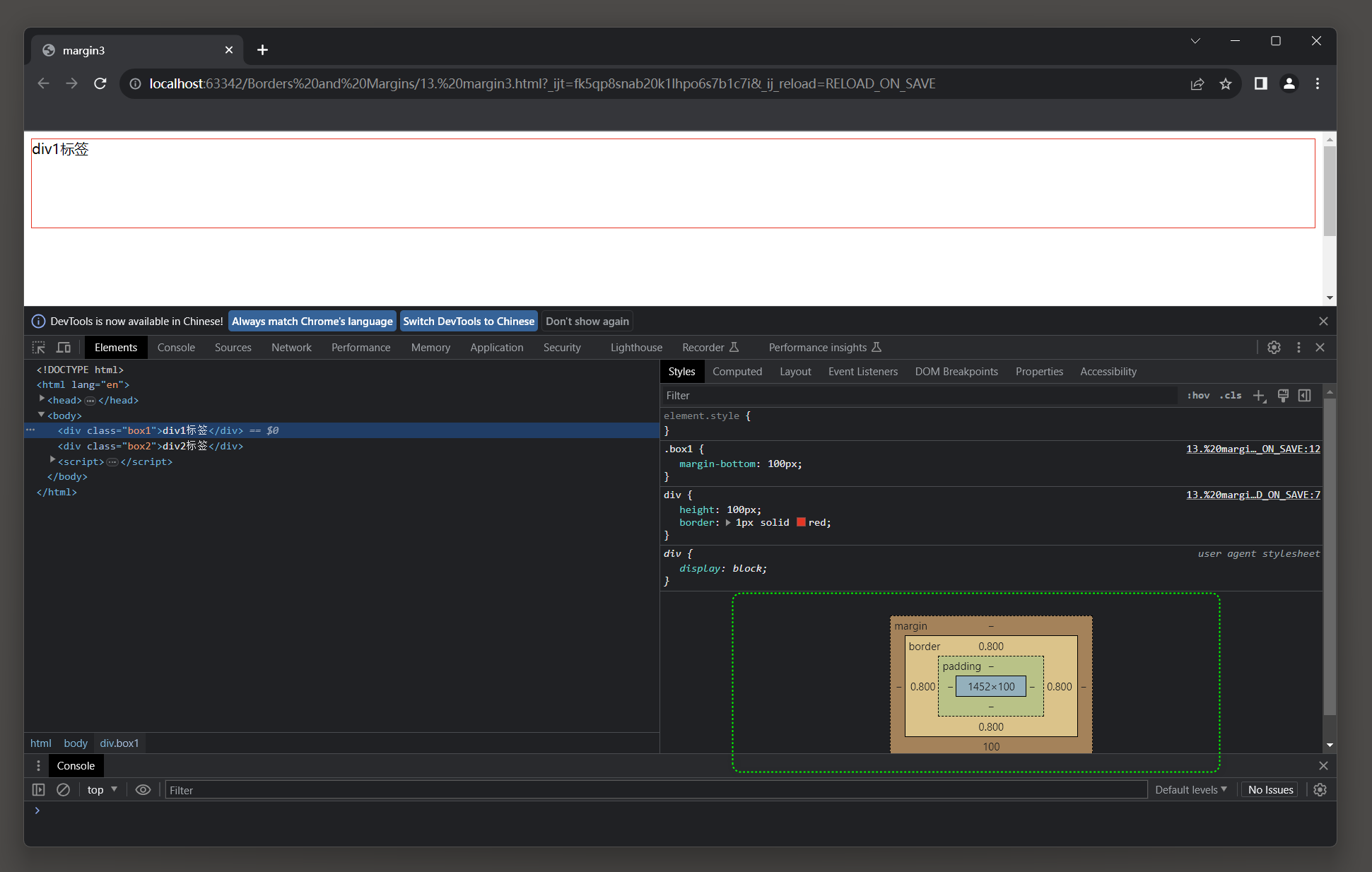The height and width of the screenshot is (872, 1372).
Task: Open the Application tab
Action: (x=497, y=348)
